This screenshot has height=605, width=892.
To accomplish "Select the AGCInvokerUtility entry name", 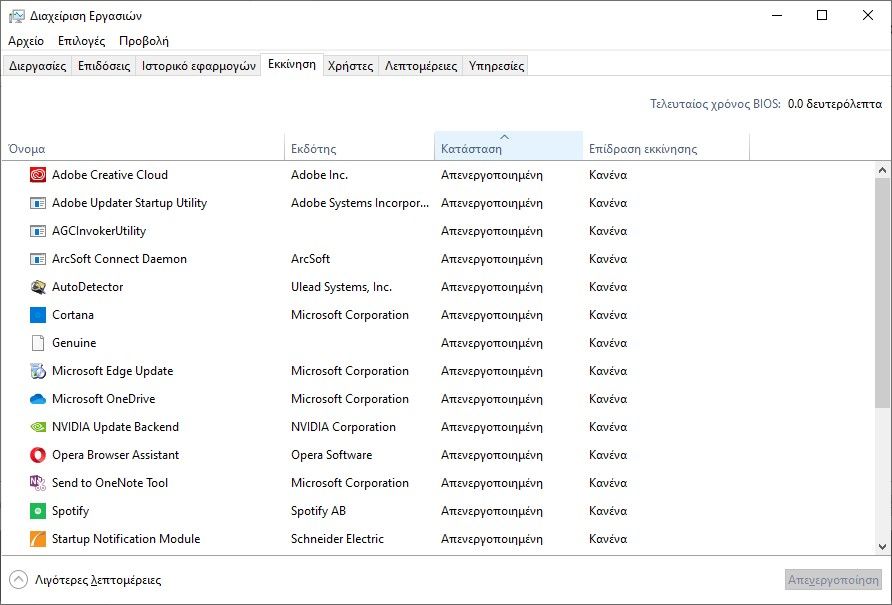I will 99,231.
